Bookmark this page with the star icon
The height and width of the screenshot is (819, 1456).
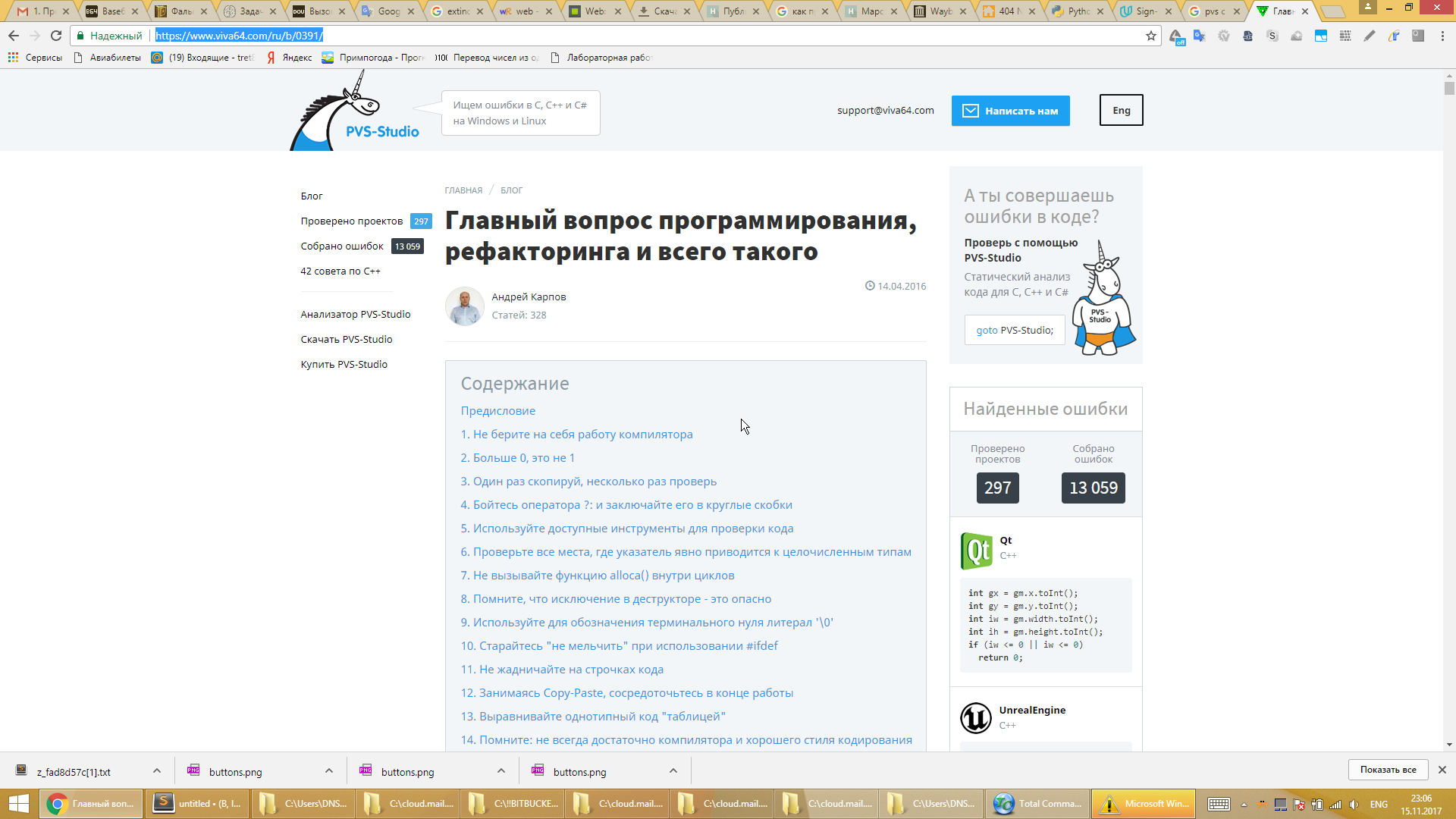[1150, 36]
